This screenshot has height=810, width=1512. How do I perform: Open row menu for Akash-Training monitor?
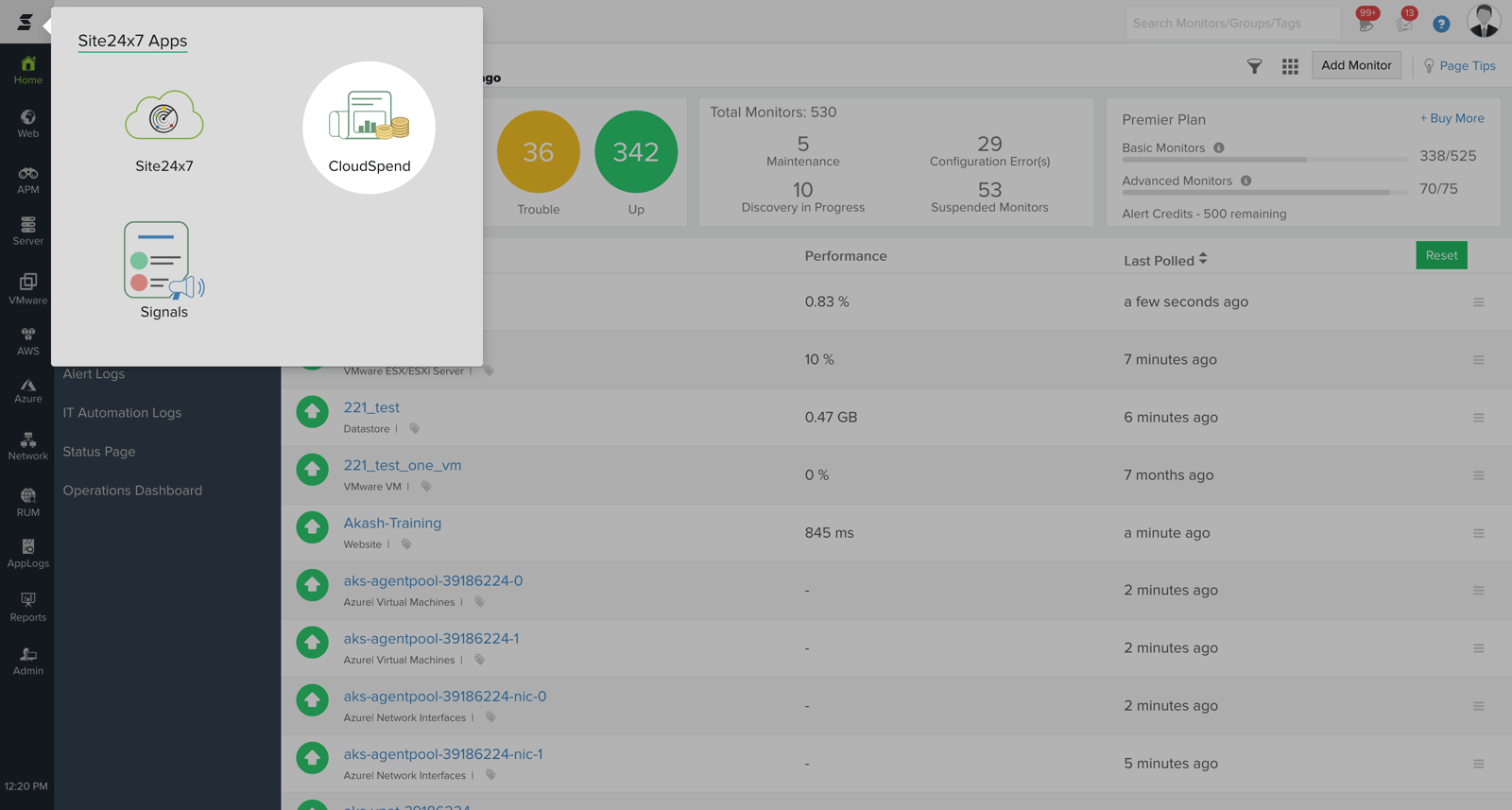tap(1479, 533)
